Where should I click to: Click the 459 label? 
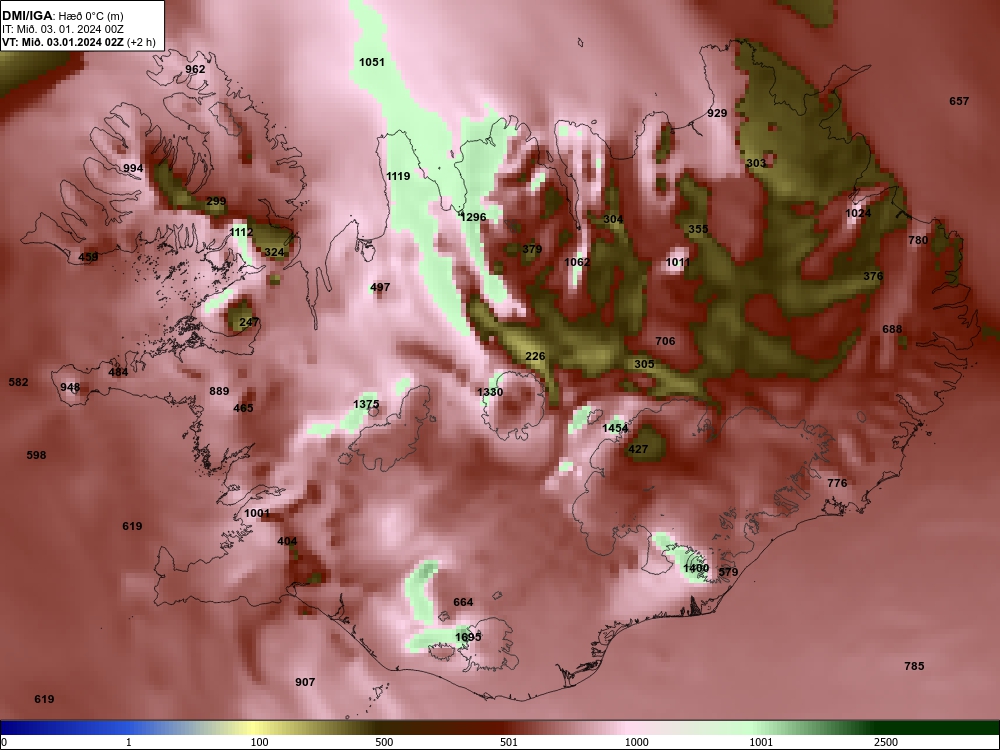pyautogui.click(x=88, y=257)
